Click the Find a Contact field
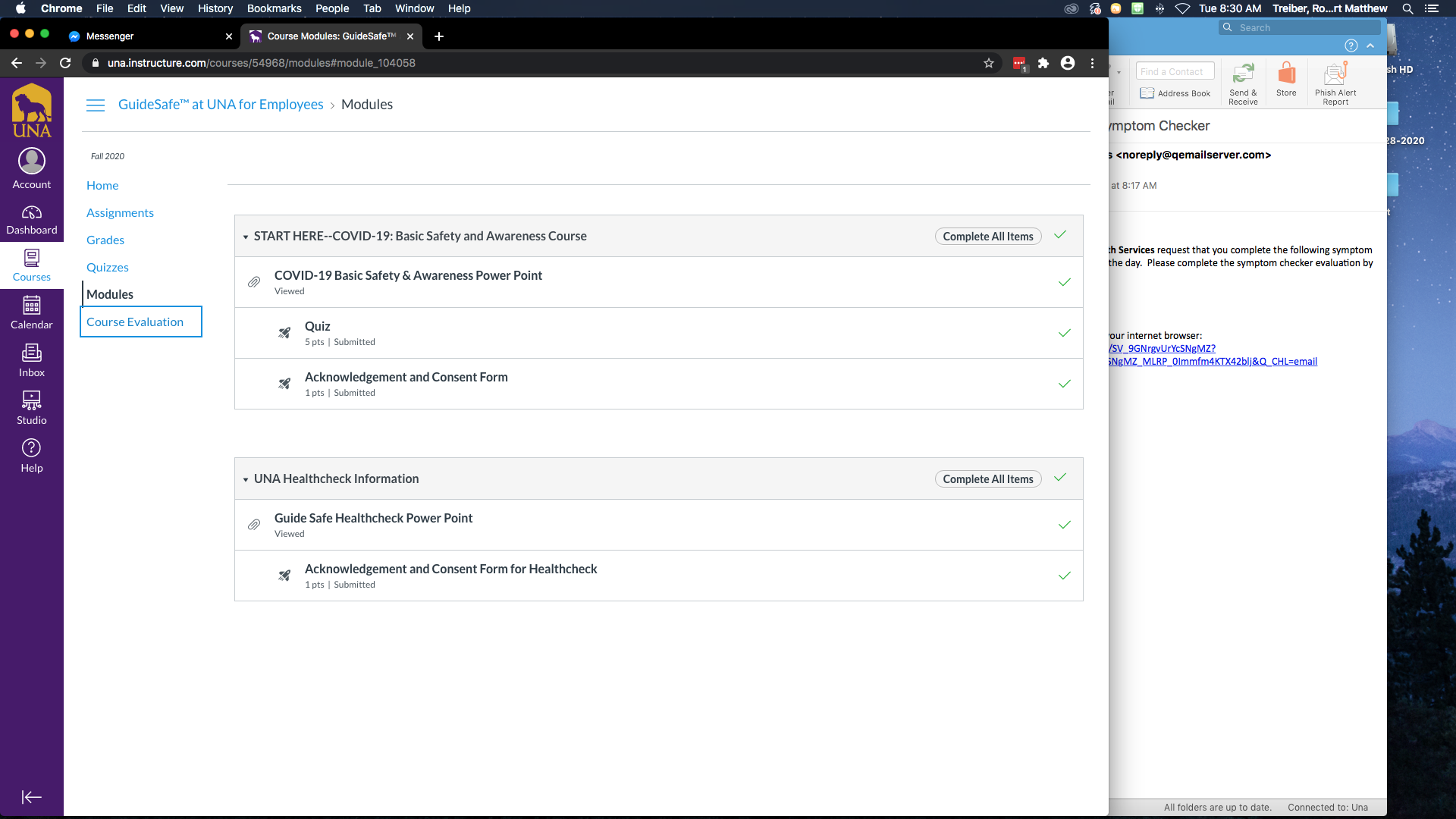1456x819 pixels. pyautogui.click(x=1175, y=71)
